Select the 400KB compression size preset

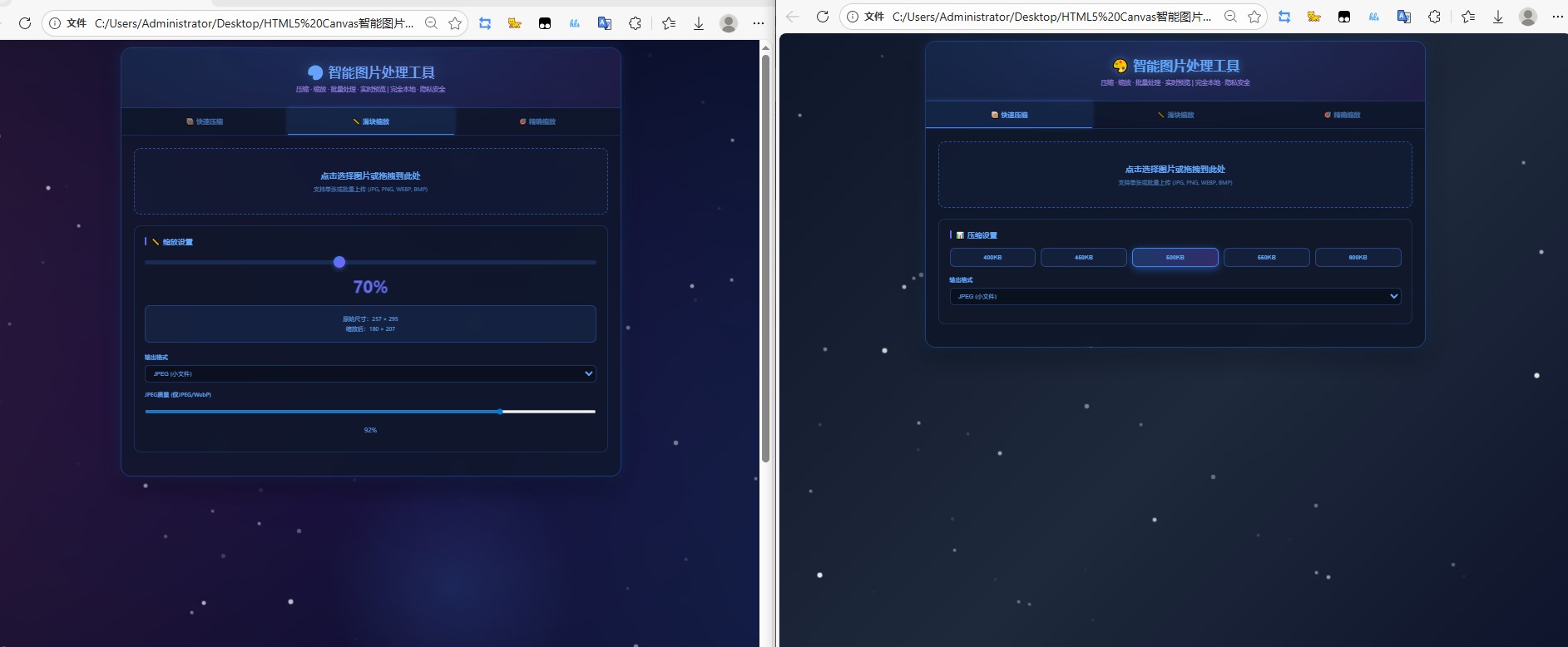pyautogui.click(x=992, y=258)
